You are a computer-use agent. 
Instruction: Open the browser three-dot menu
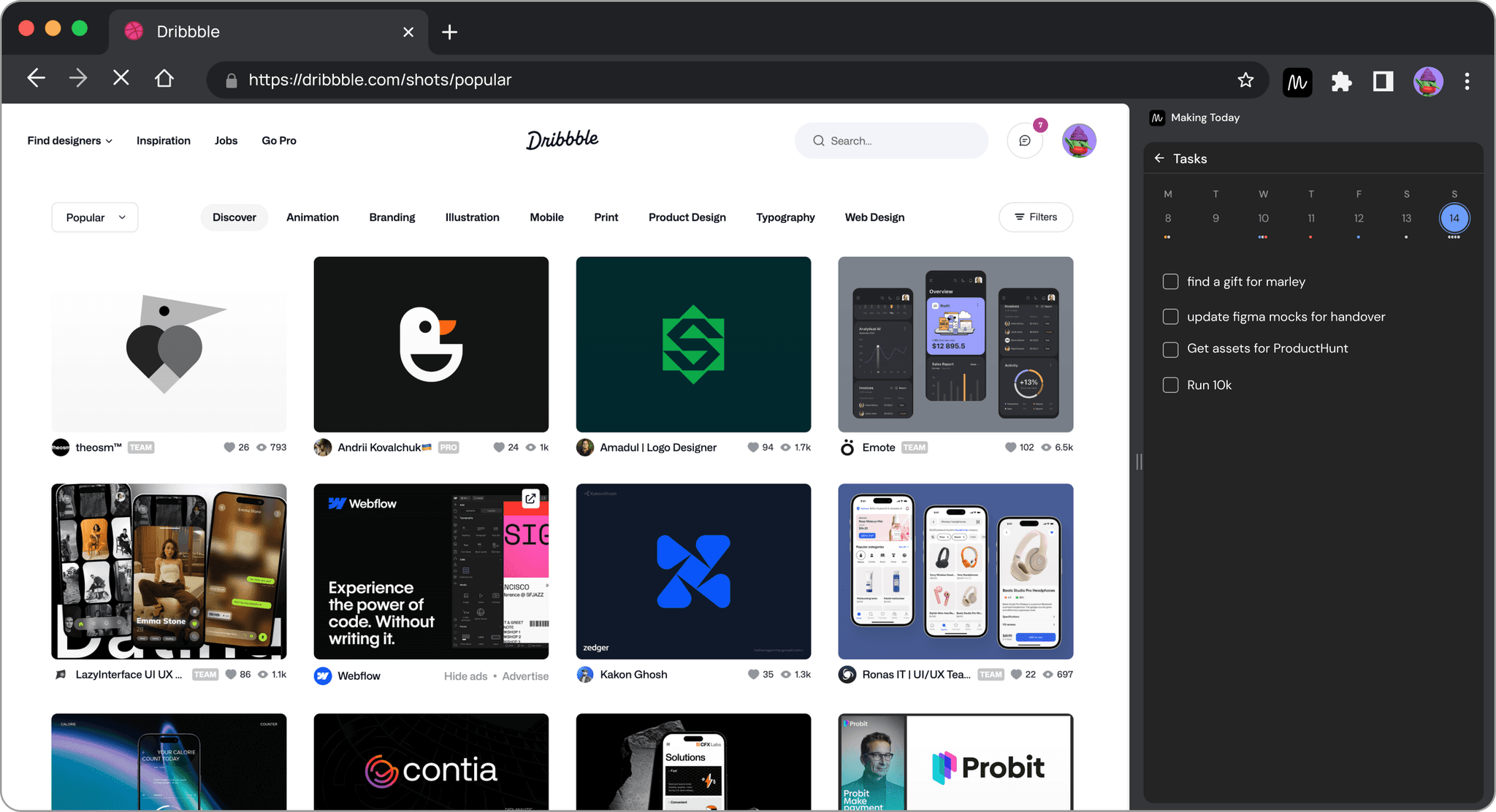point(1467,81)
